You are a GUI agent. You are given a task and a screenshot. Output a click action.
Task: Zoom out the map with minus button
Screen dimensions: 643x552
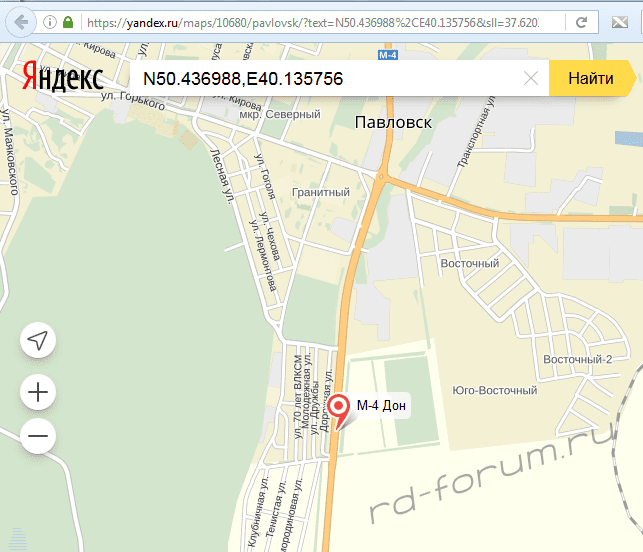pyautogui.click(x=38, y=436)
